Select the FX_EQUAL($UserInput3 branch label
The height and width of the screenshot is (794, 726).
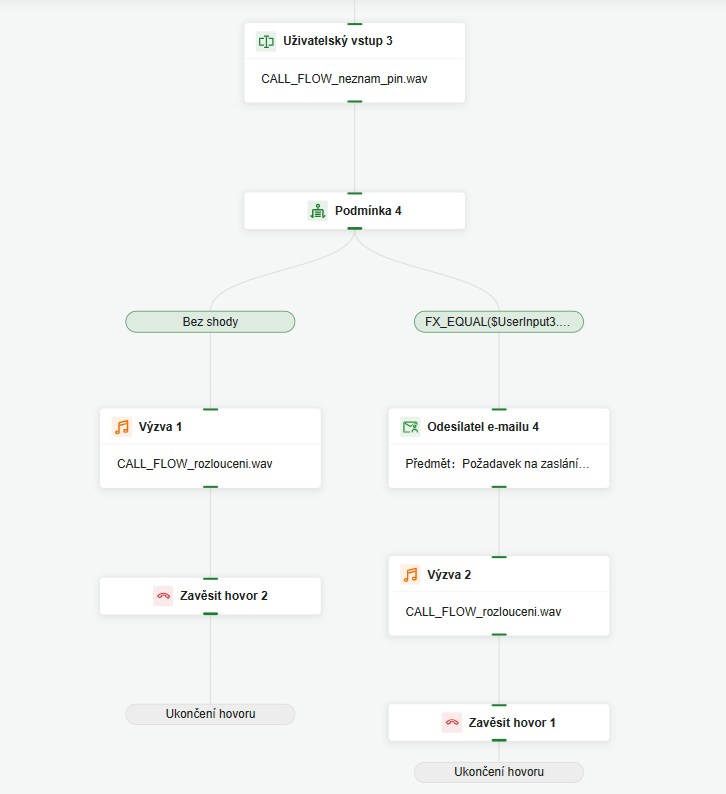pyautogui.click(x=498, y=322)
